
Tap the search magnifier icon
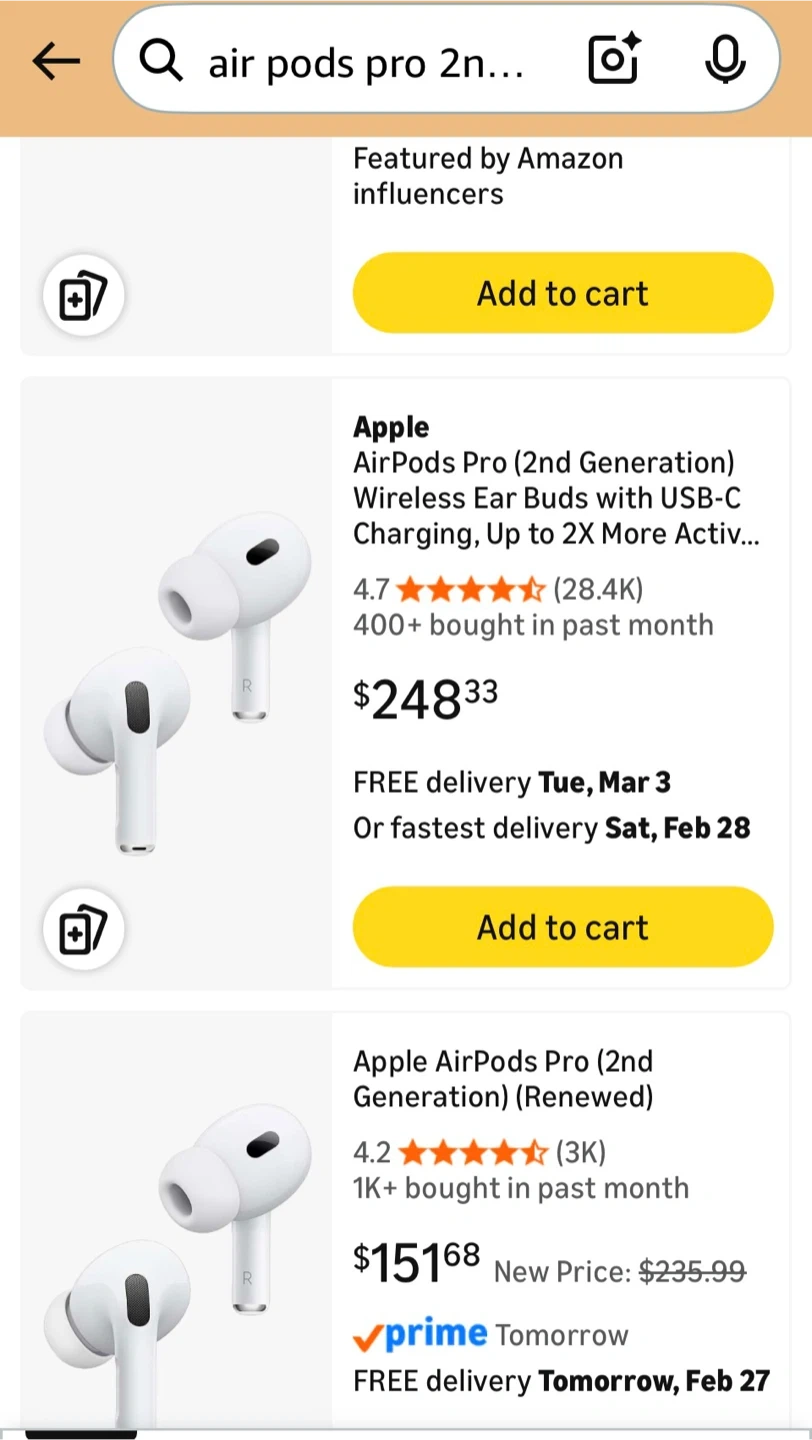tap(161, 62)
